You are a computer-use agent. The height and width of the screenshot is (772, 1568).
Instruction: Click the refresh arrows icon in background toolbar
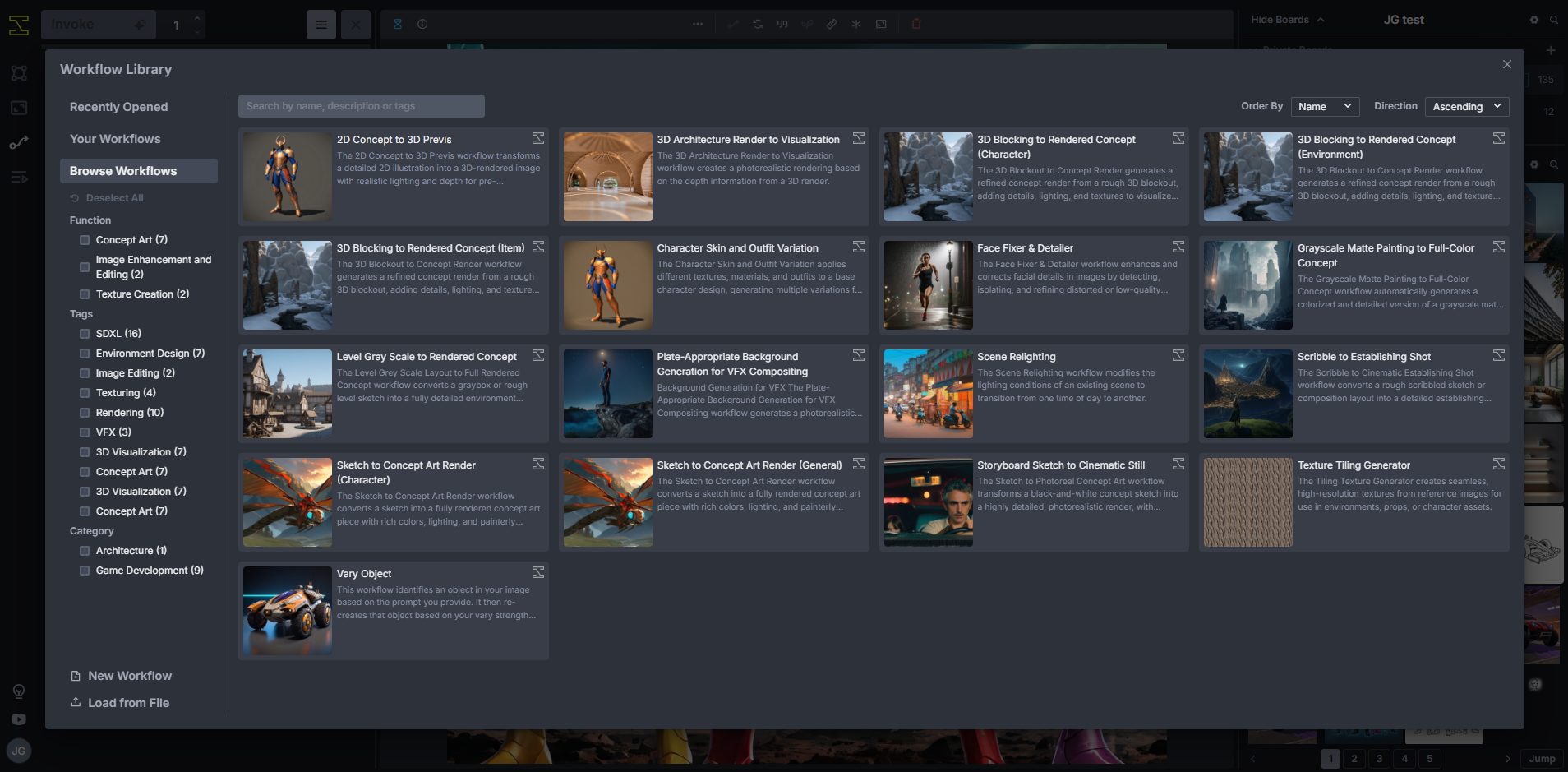(x=758, y=25)
